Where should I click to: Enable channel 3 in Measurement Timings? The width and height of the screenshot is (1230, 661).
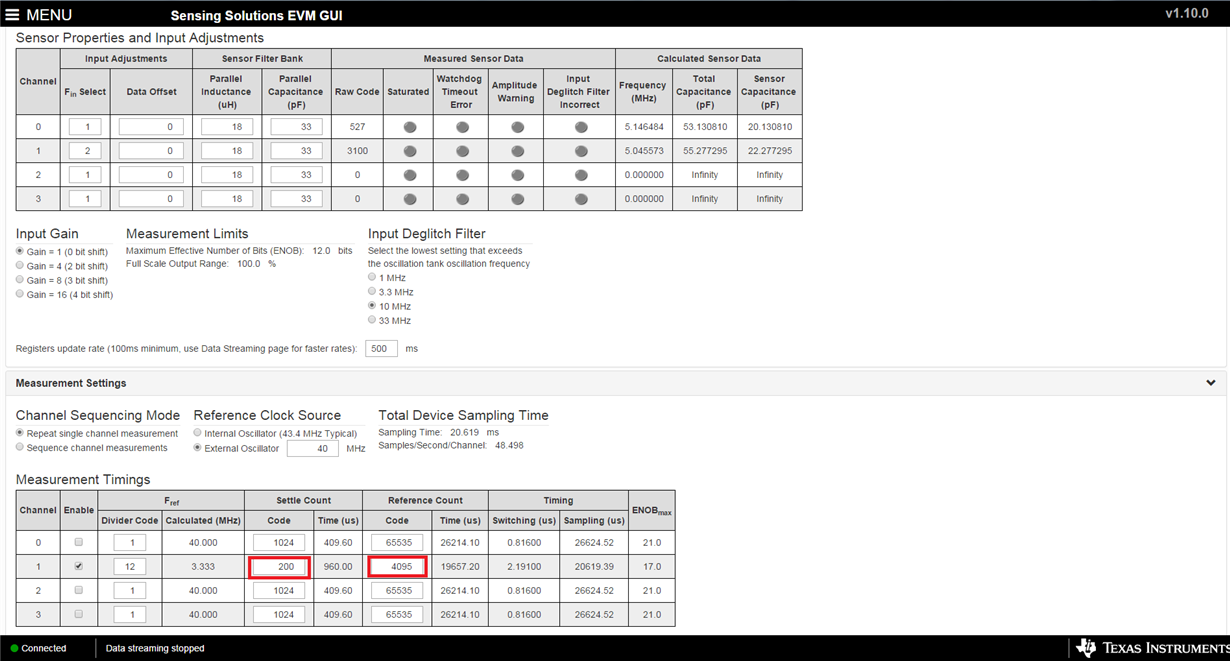click(79, 614)
